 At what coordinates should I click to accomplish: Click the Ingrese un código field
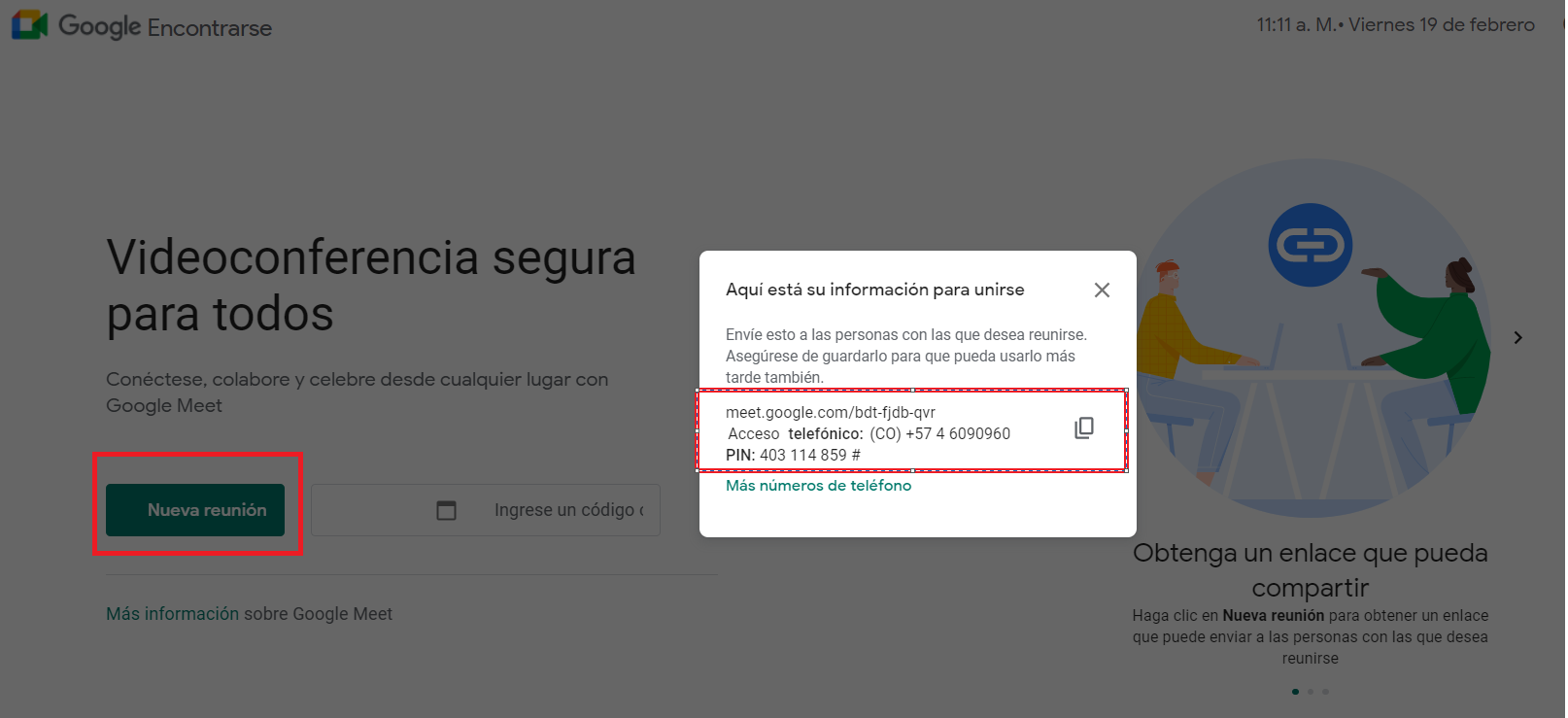point(486,510)
